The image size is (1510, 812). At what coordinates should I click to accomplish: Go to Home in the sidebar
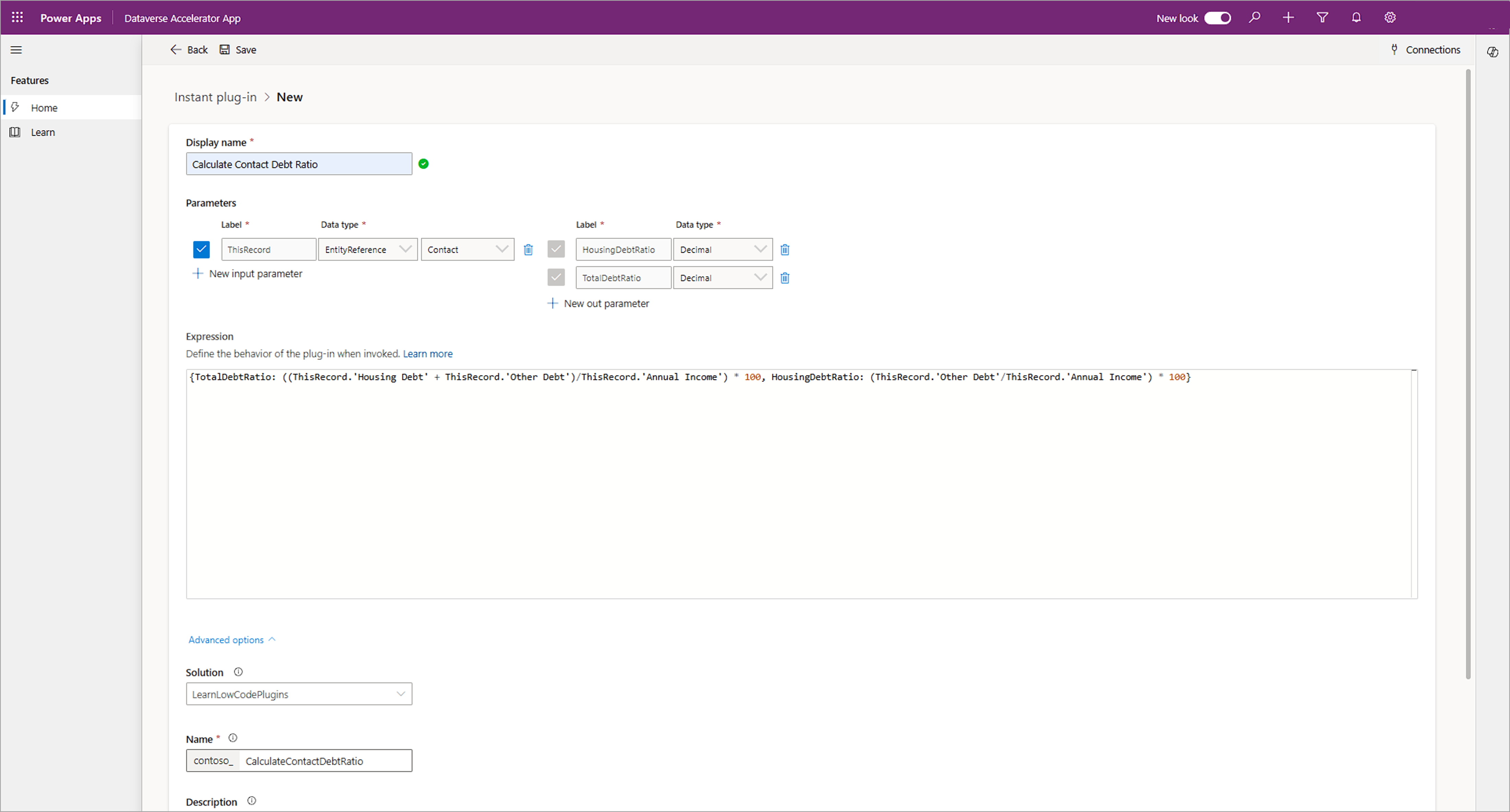coord(44,108)
